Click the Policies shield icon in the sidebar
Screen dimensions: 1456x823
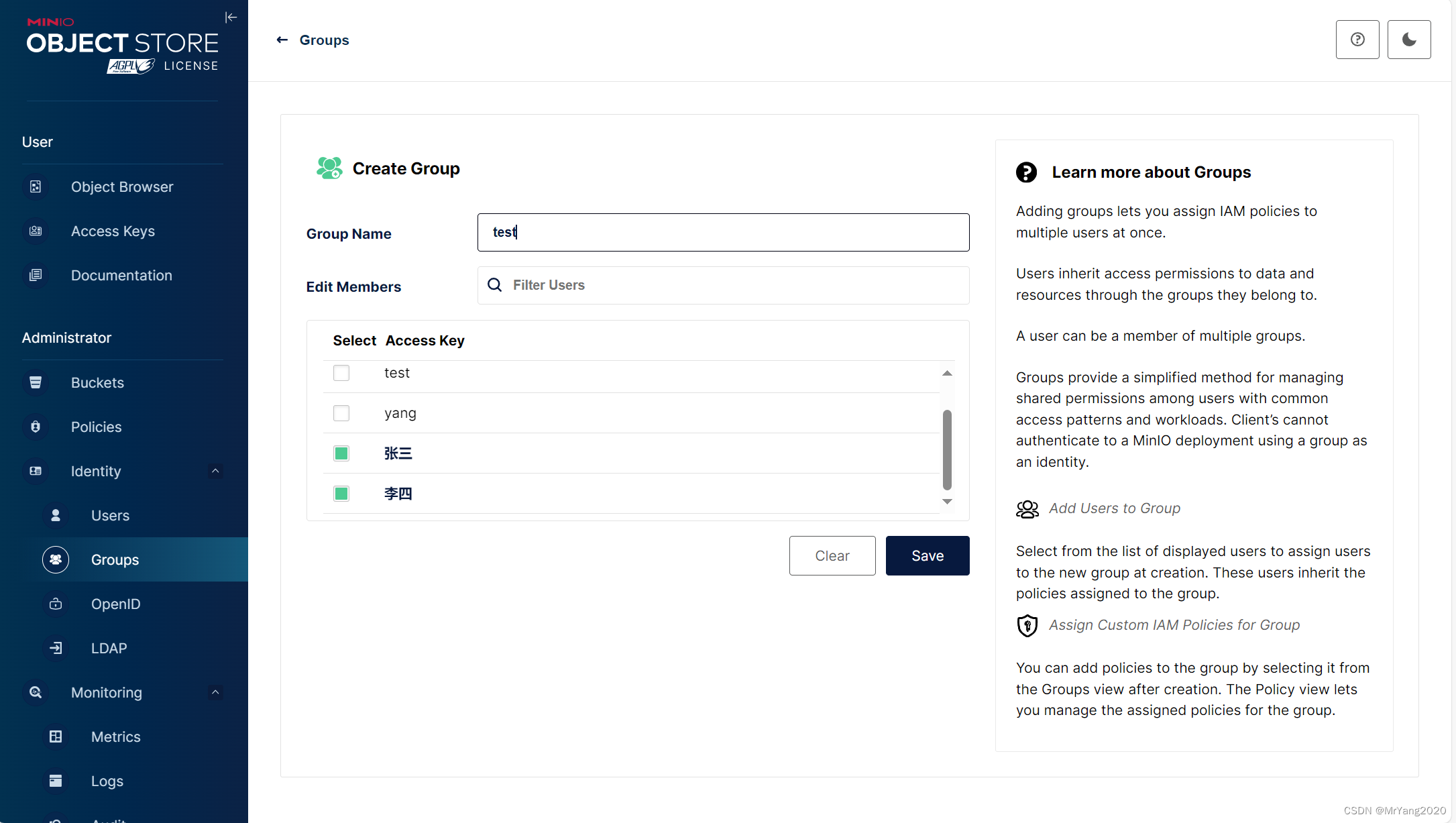(x=36, y=427)
